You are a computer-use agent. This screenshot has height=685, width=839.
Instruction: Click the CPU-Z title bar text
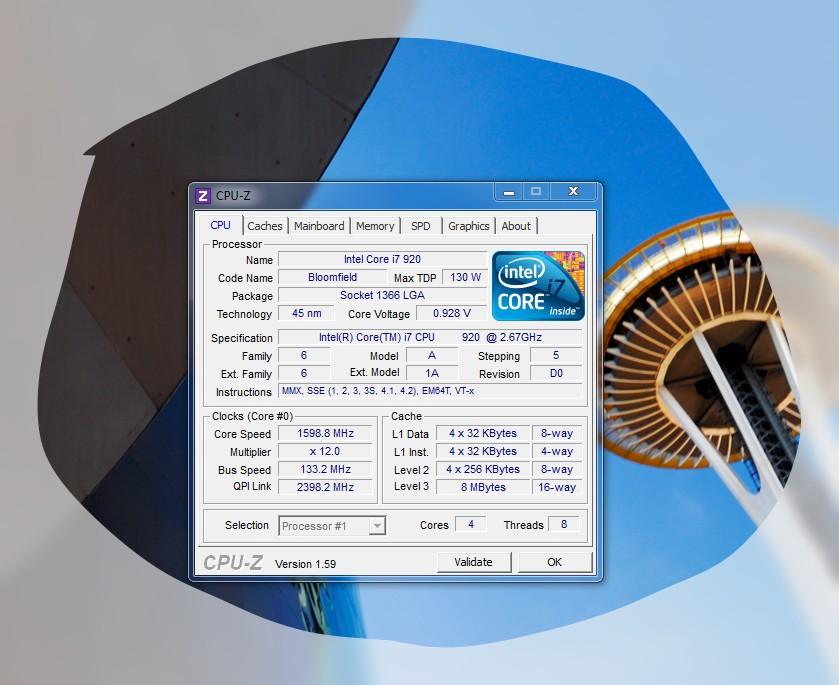233,196
